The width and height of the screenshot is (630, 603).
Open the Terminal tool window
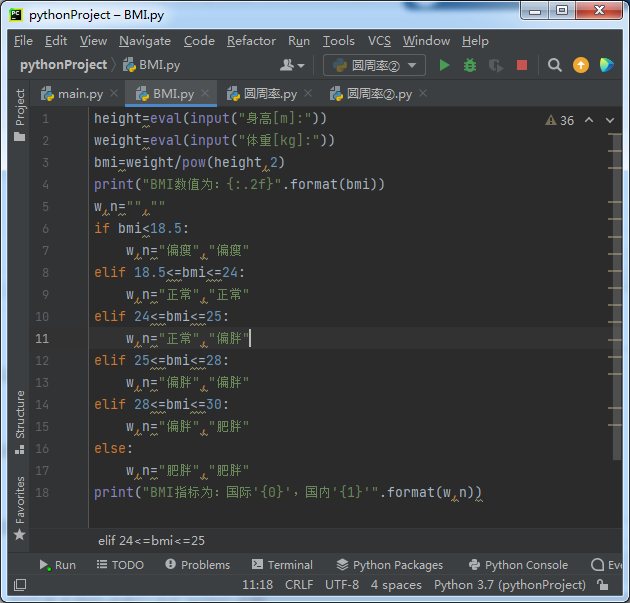pos(282,565)
